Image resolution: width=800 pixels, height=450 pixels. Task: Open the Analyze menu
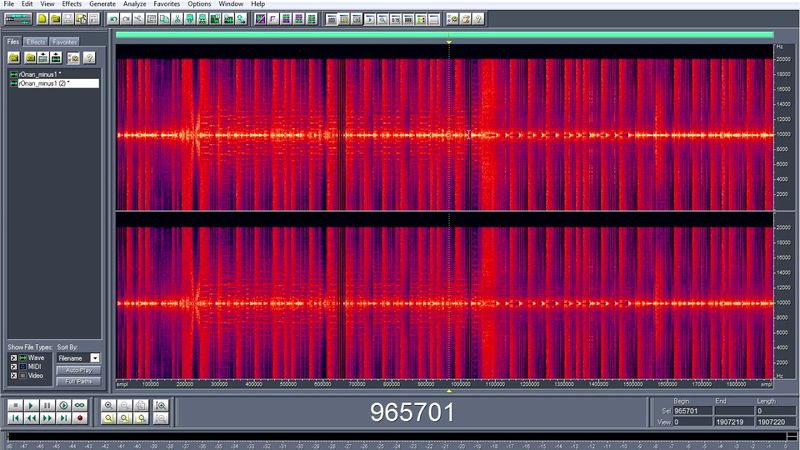click(x=135, y=4)
